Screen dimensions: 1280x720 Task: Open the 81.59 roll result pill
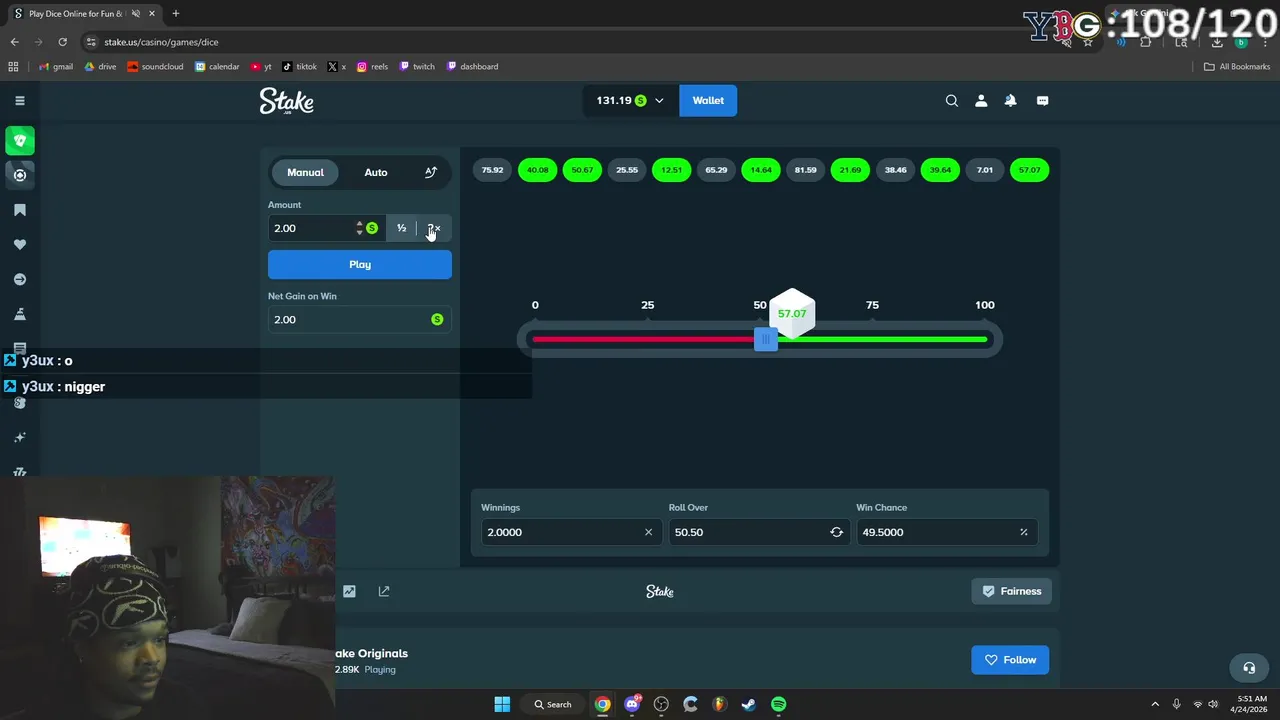pos(805,170)
